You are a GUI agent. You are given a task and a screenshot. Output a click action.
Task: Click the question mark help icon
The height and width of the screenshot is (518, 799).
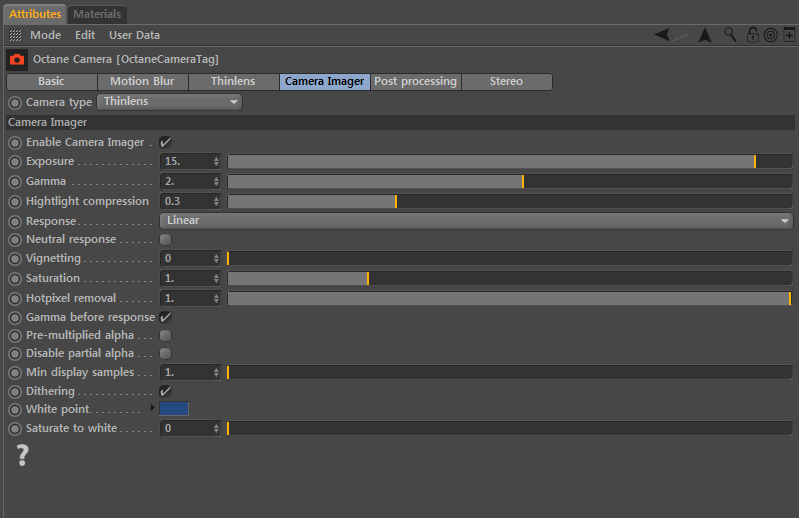click(22, 456)
